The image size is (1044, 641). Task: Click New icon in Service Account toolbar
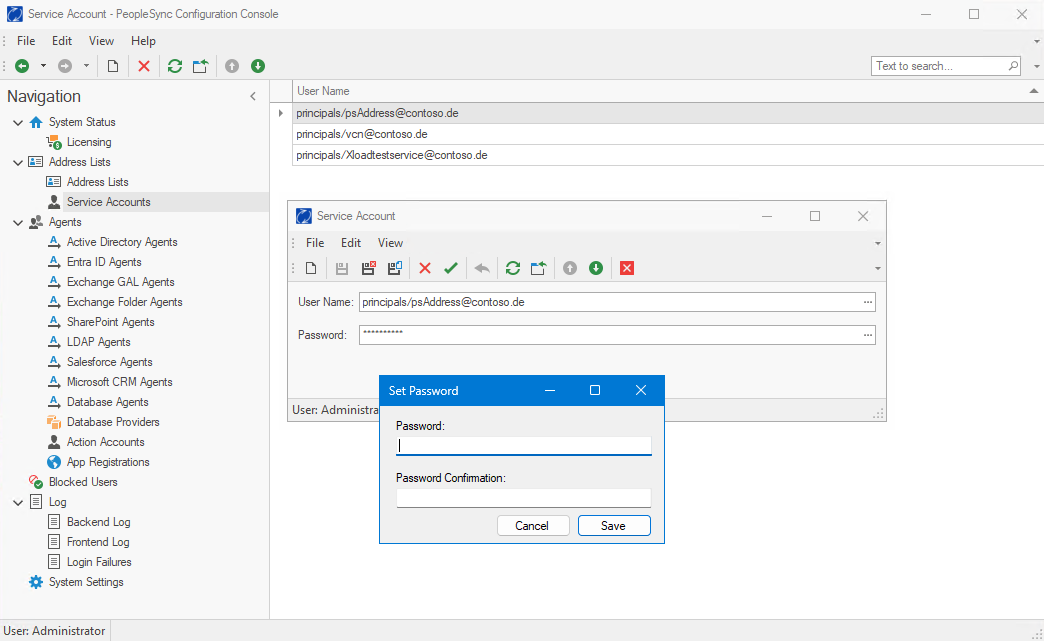pos(311,268)
